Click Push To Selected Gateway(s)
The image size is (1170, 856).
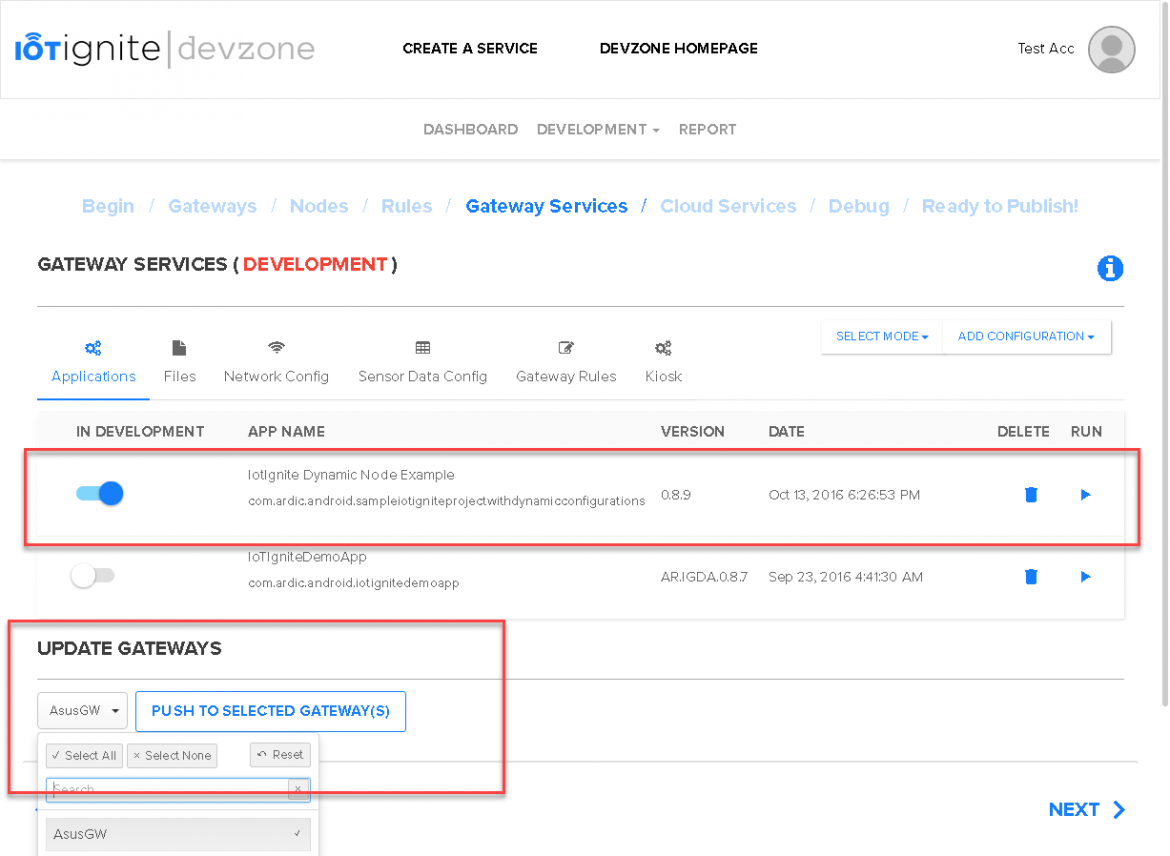point(270,711)
